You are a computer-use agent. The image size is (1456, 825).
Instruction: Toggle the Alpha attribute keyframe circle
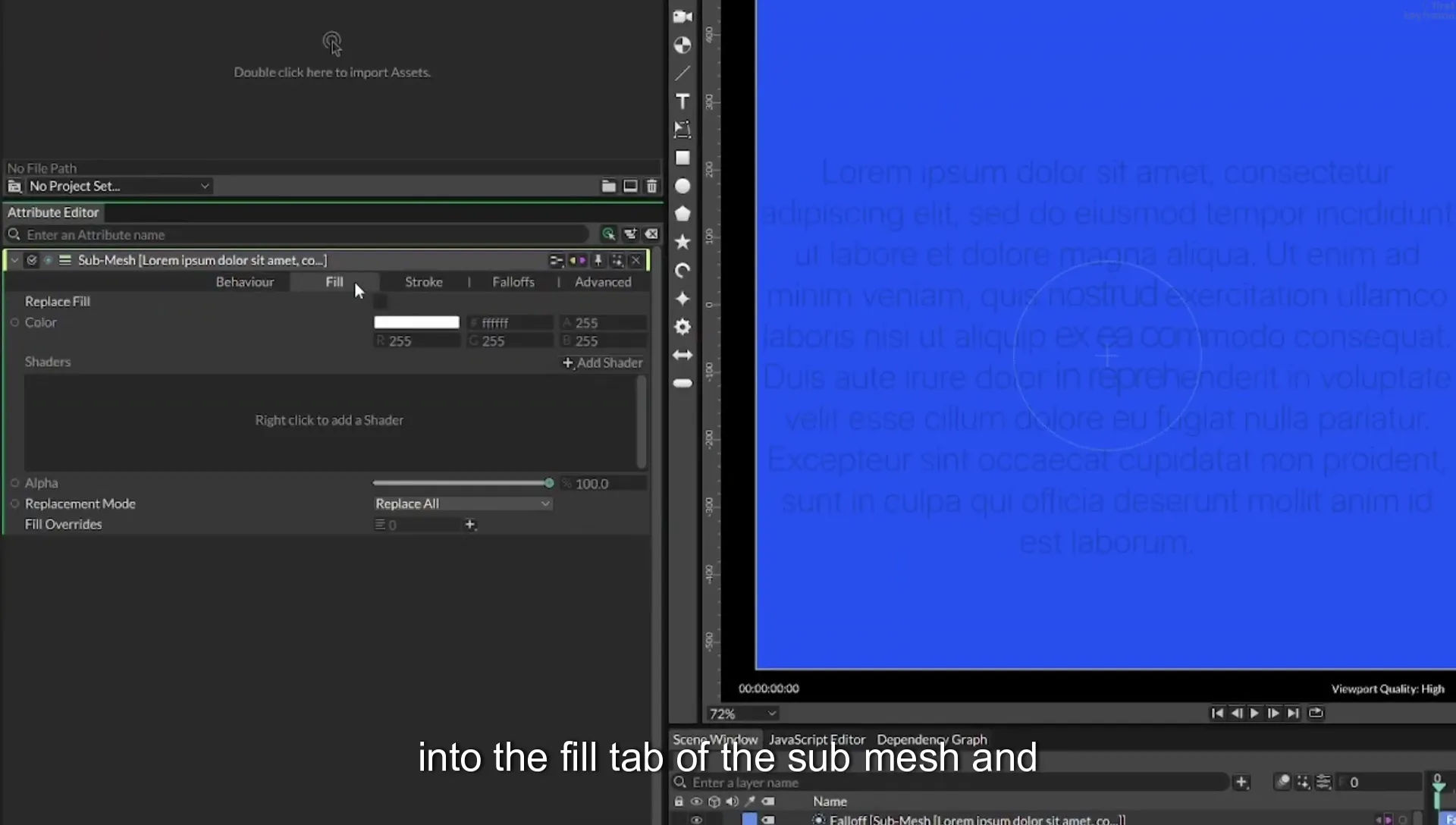point(14,483)
